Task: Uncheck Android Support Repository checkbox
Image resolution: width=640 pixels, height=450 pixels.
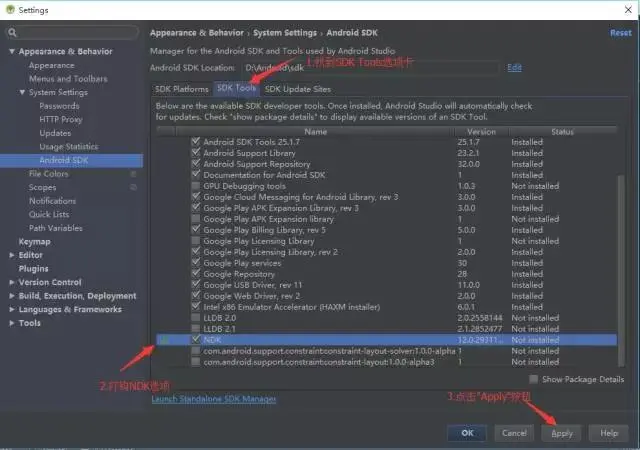Action: 196,164
